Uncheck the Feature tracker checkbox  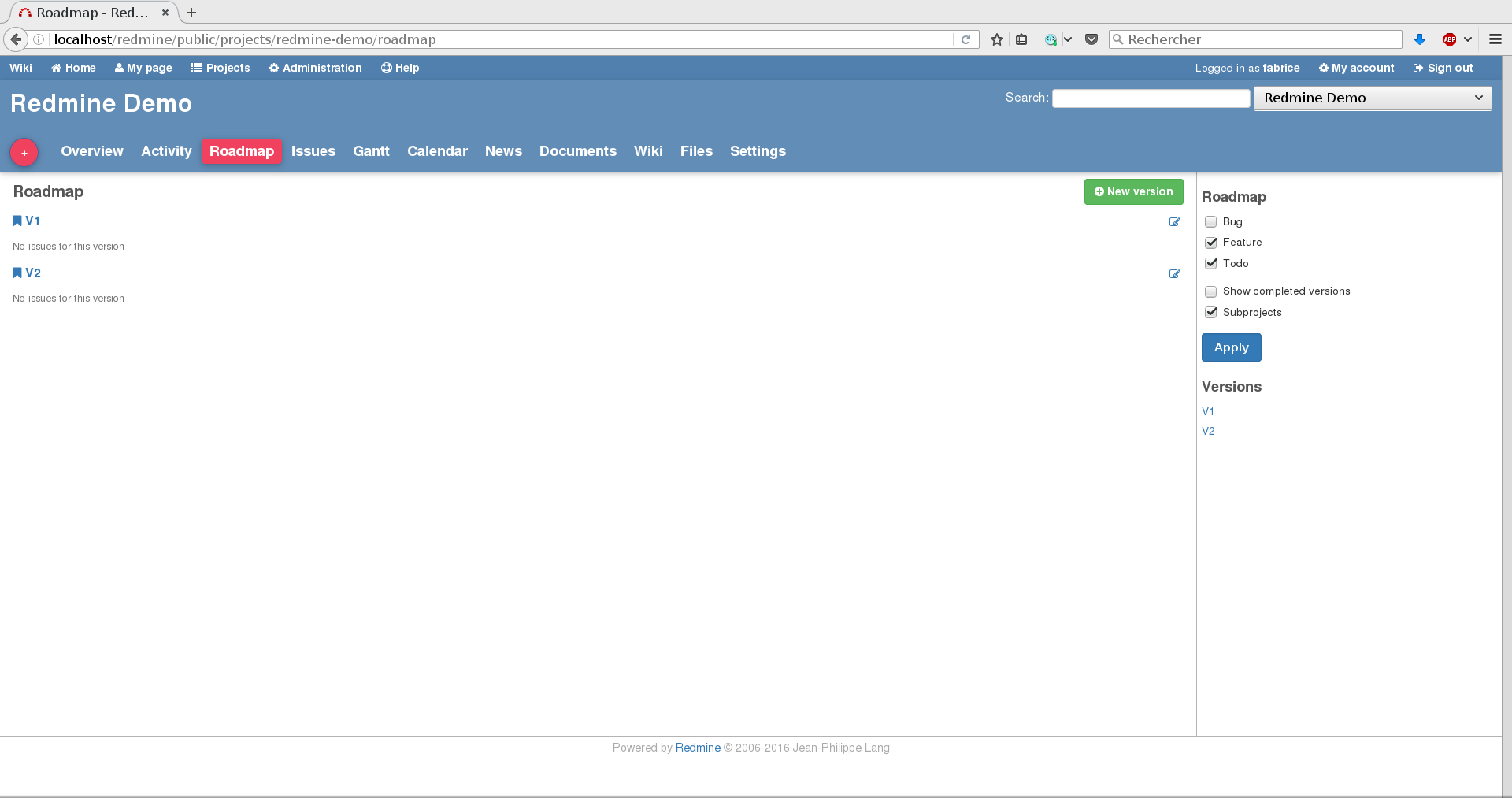click(1211, 243)
